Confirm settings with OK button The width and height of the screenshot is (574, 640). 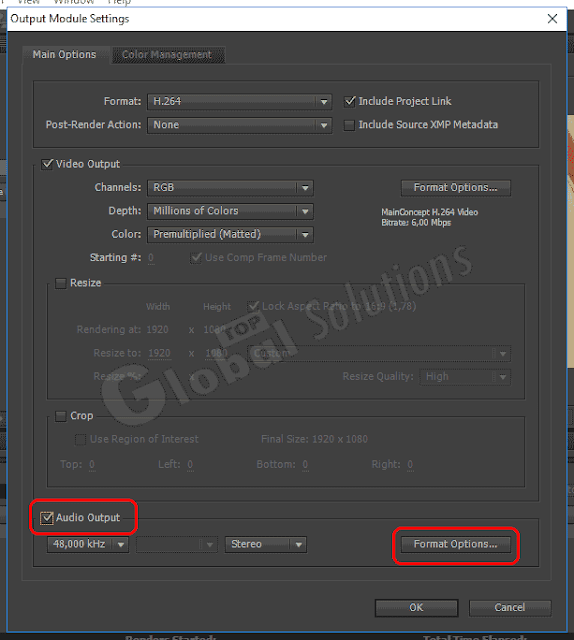coord(416,608)
